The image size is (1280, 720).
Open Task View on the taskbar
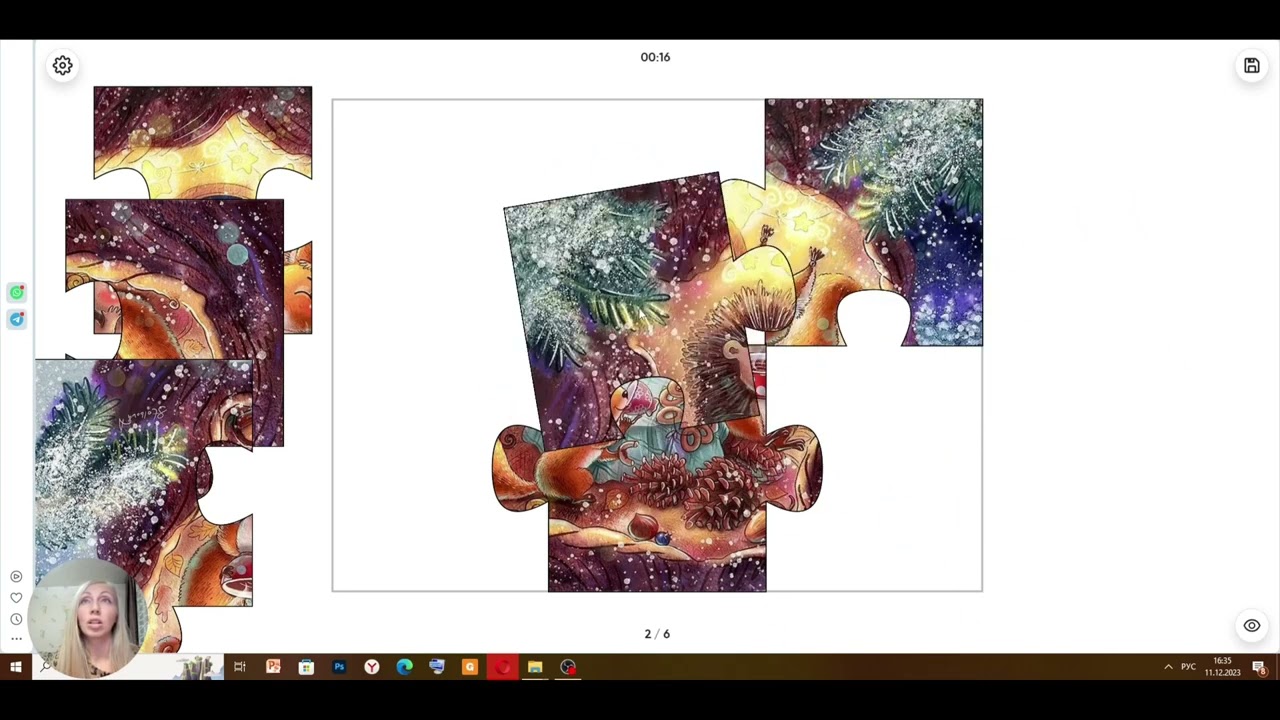coord(240,667)
